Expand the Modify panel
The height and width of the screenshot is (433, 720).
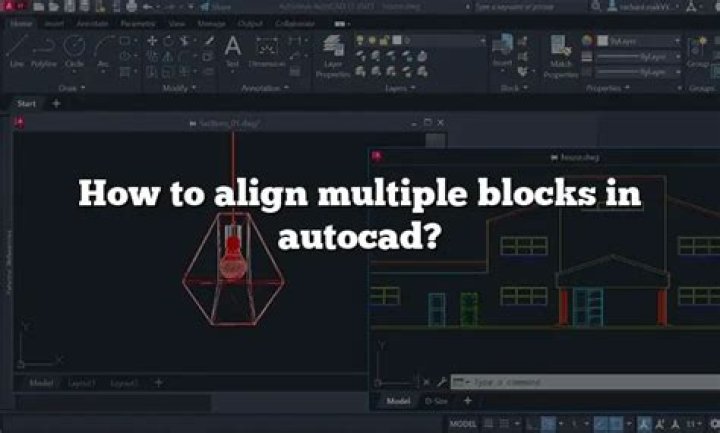[179, 88]
